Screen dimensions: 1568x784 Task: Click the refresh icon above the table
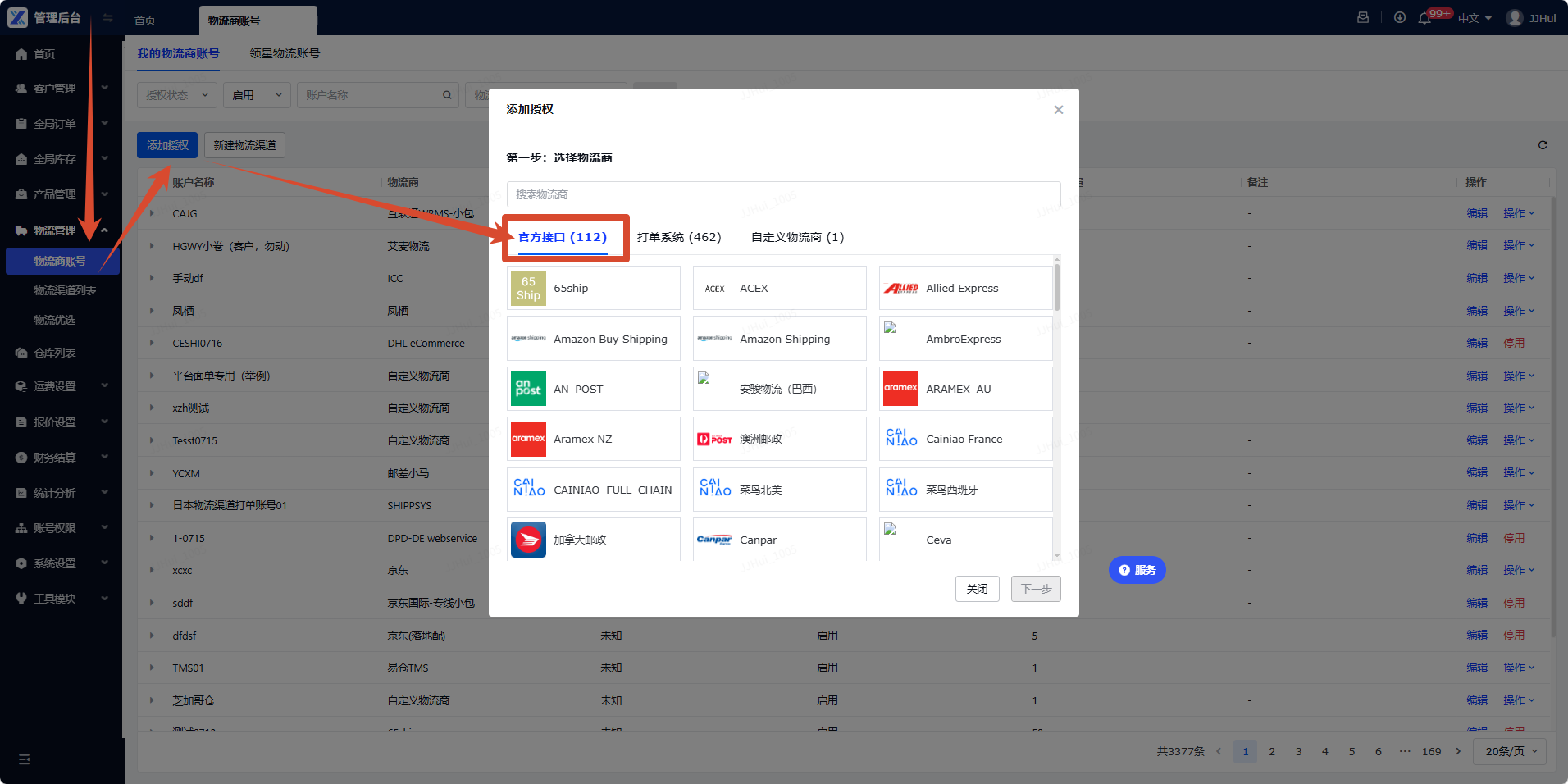tap(1543, 145)
